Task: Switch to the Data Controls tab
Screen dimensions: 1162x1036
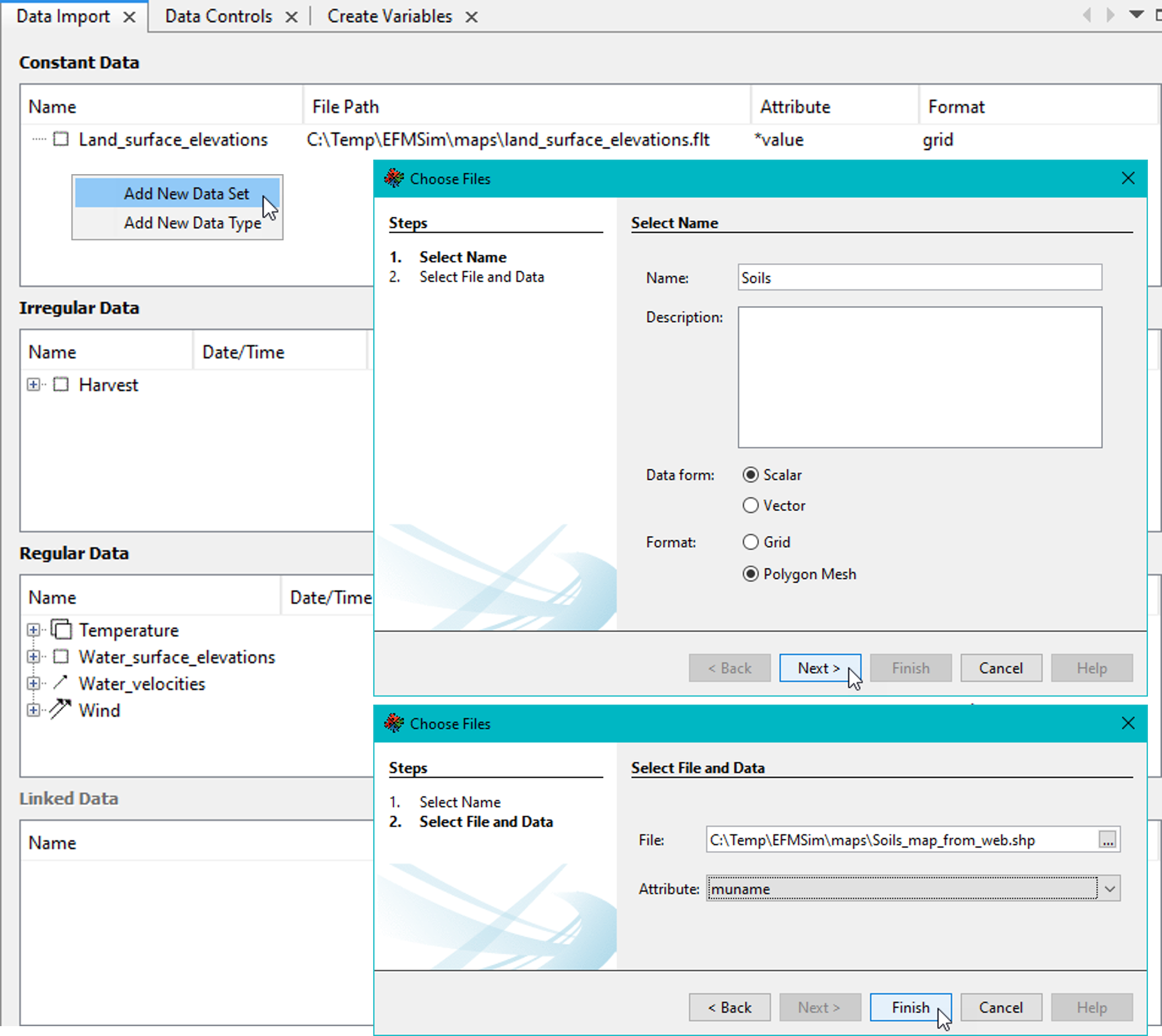Action: point(219,16)
